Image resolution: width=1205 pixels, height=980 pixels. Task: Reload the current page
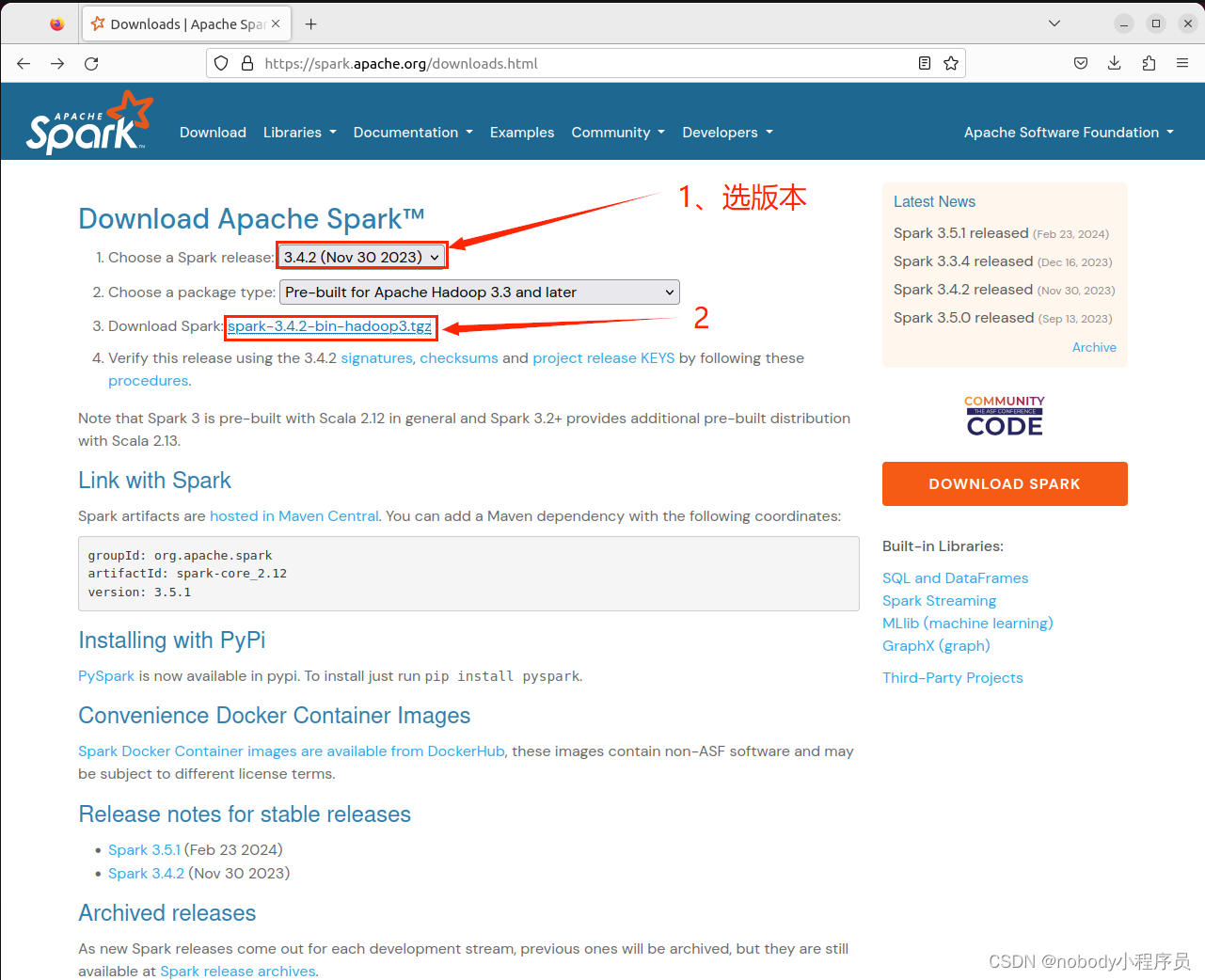tap(91, 63)
